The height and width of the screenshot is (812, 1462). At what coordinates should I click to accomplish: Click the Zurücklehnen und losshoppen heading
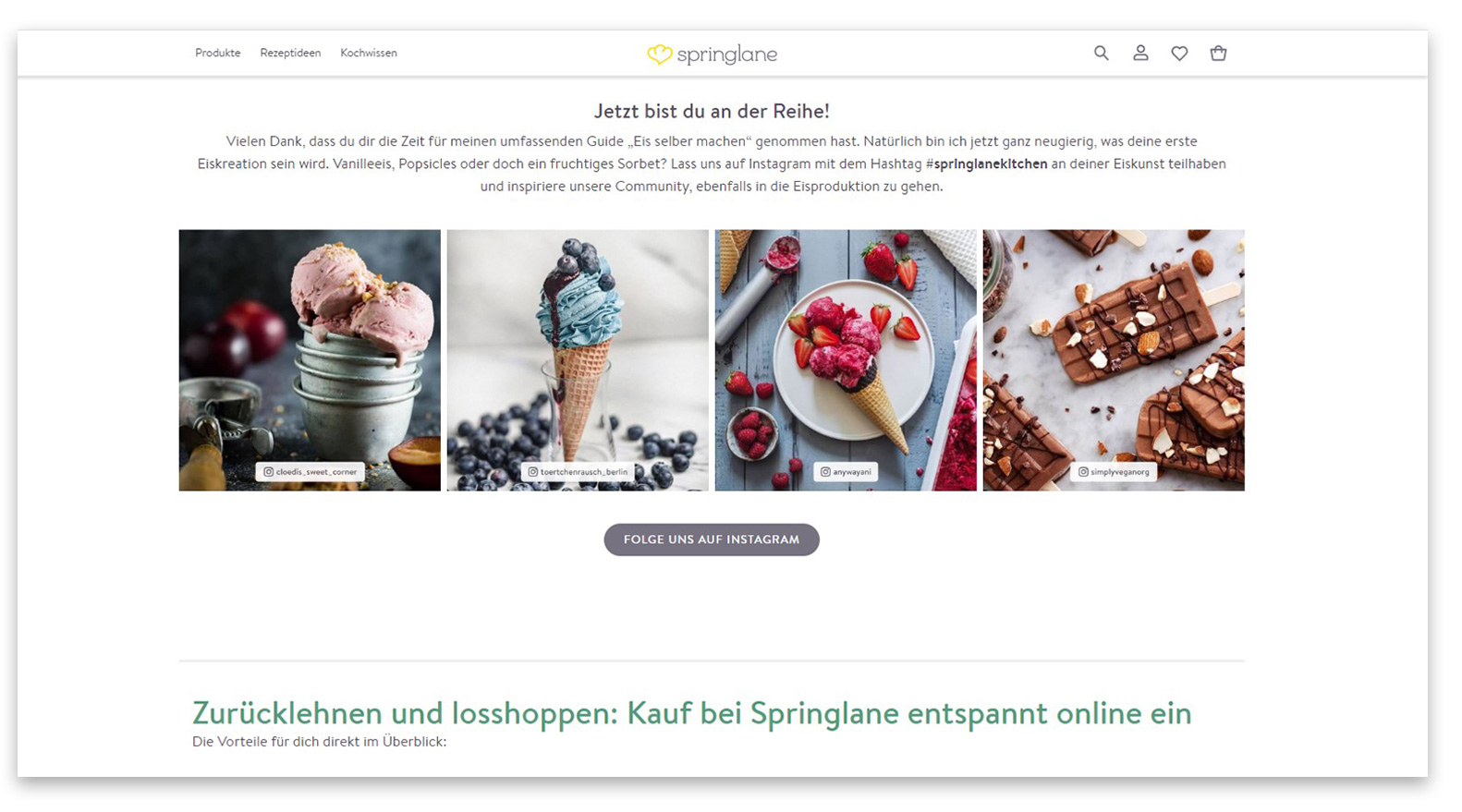[692, 713]
